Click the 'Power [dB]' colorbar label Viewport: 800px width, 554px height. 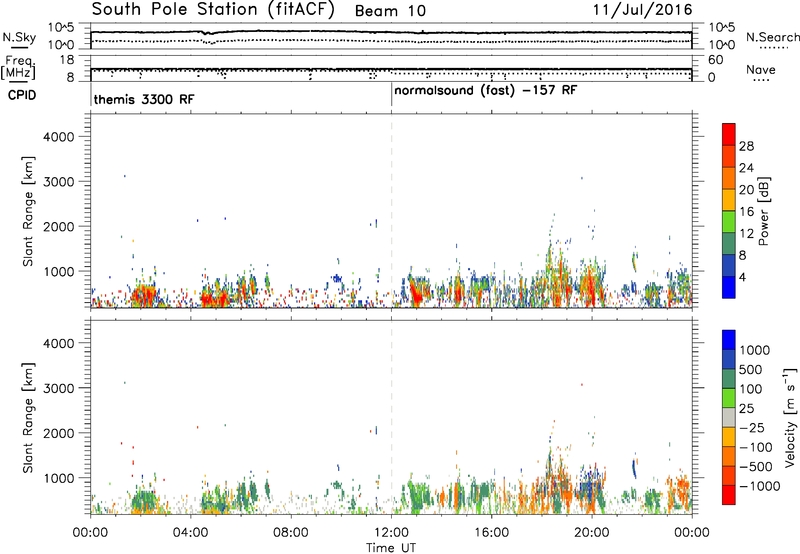click(763, 211)
